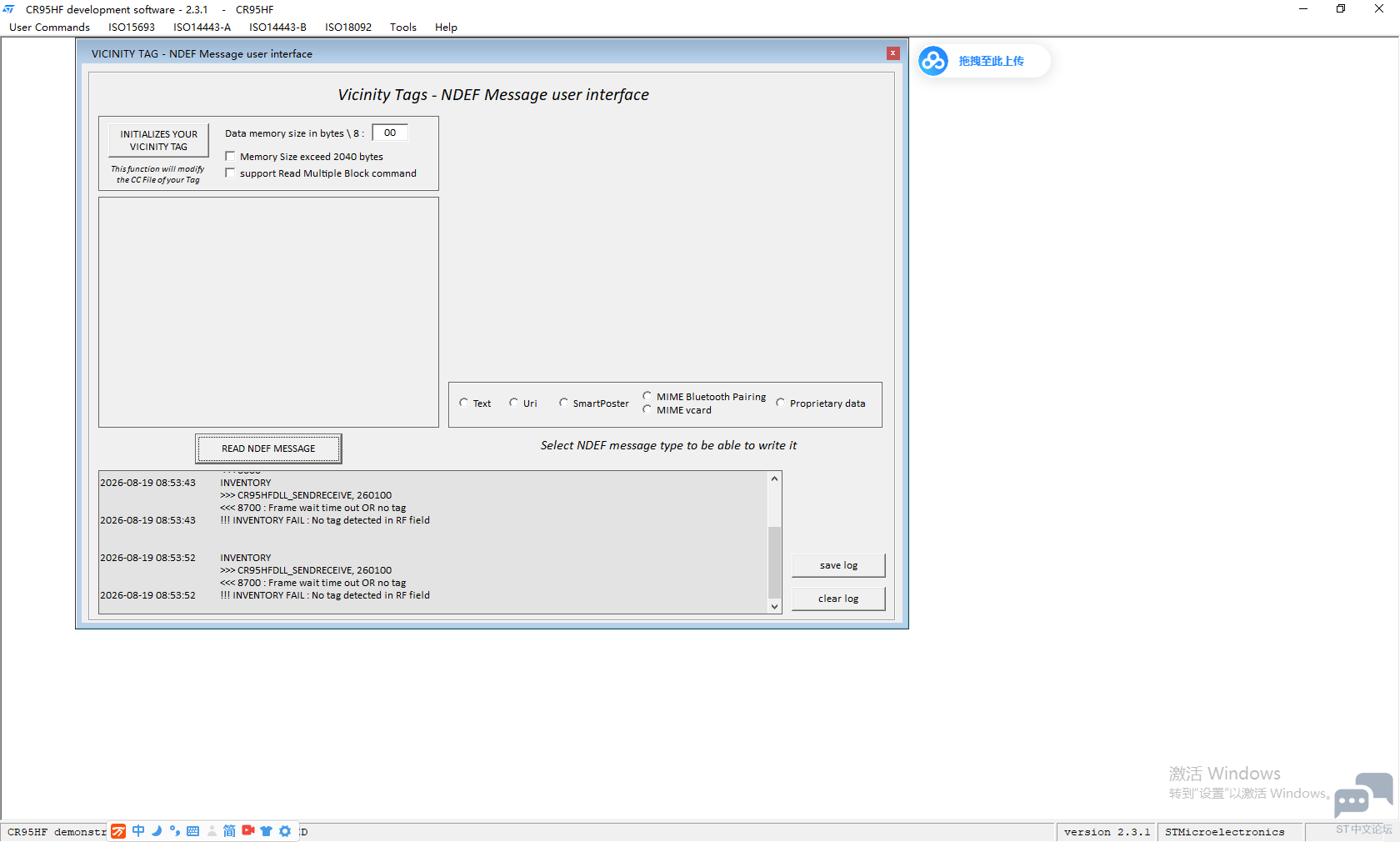
Task: Click 'Data memory size in bytes \ 8' label
Action: [294, 133]
